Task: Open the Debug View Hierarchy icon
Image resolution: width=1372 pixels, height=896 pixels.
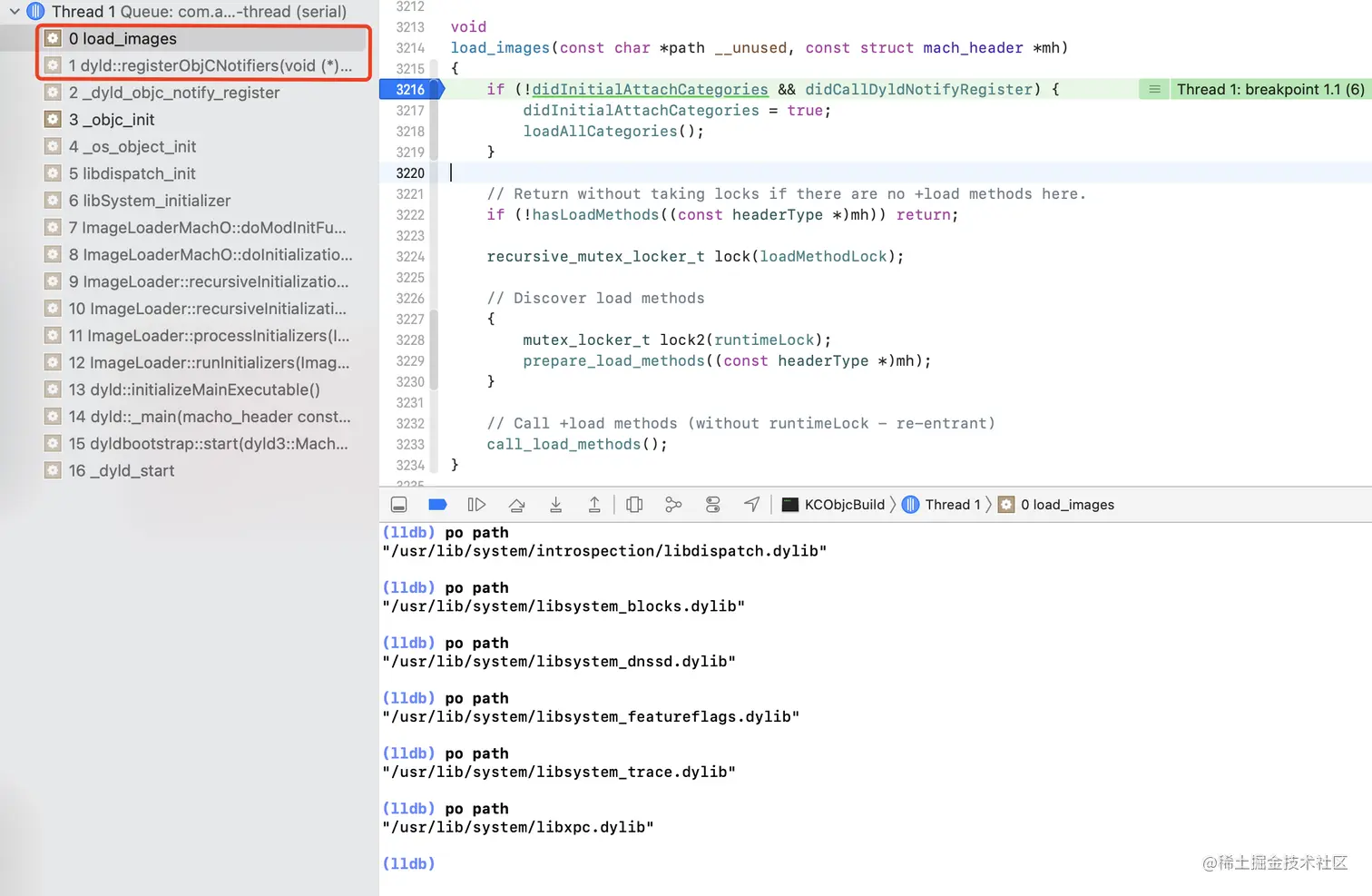Action: click(634, 505)
